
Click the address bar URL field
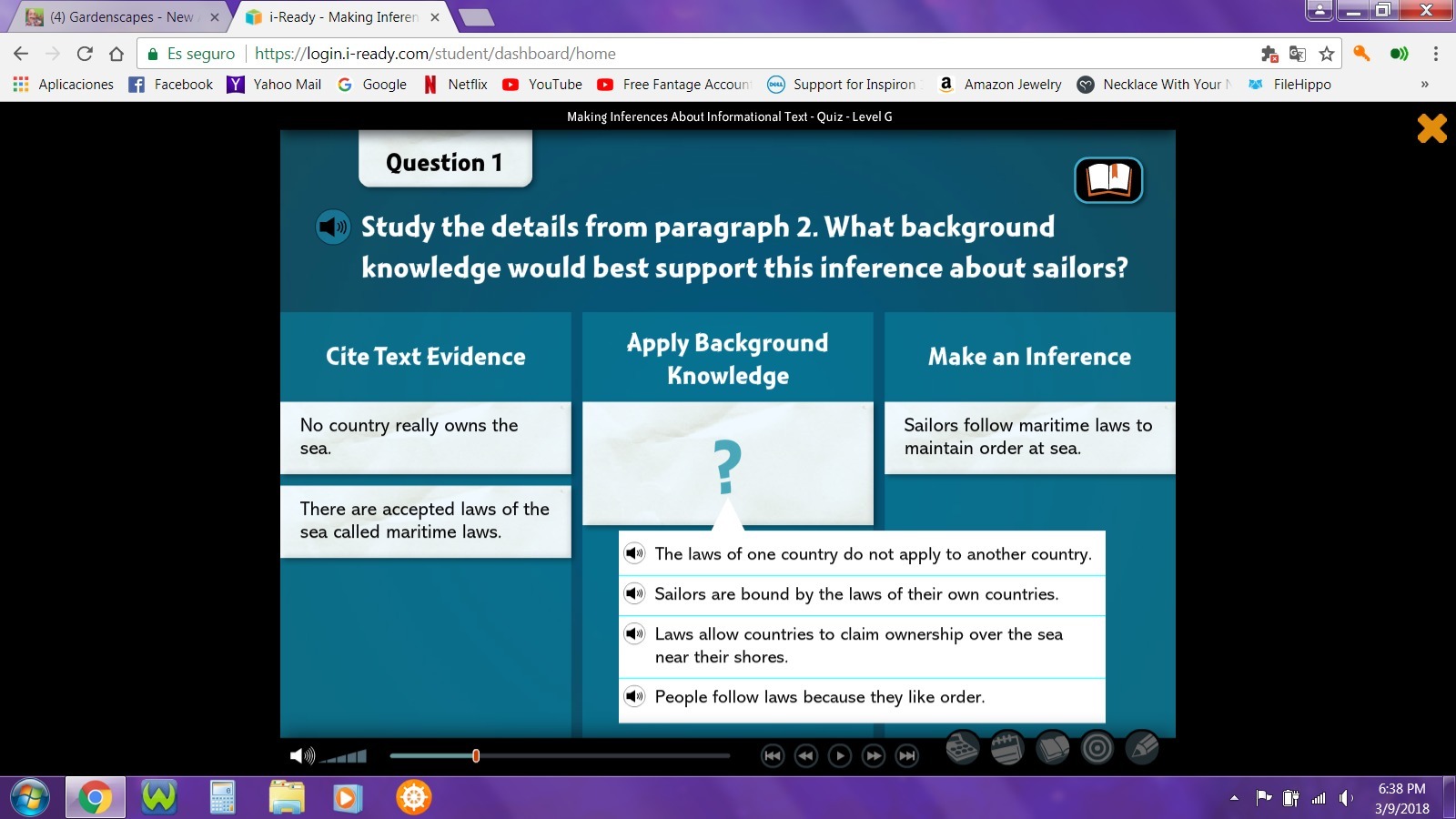click(728, 54)
